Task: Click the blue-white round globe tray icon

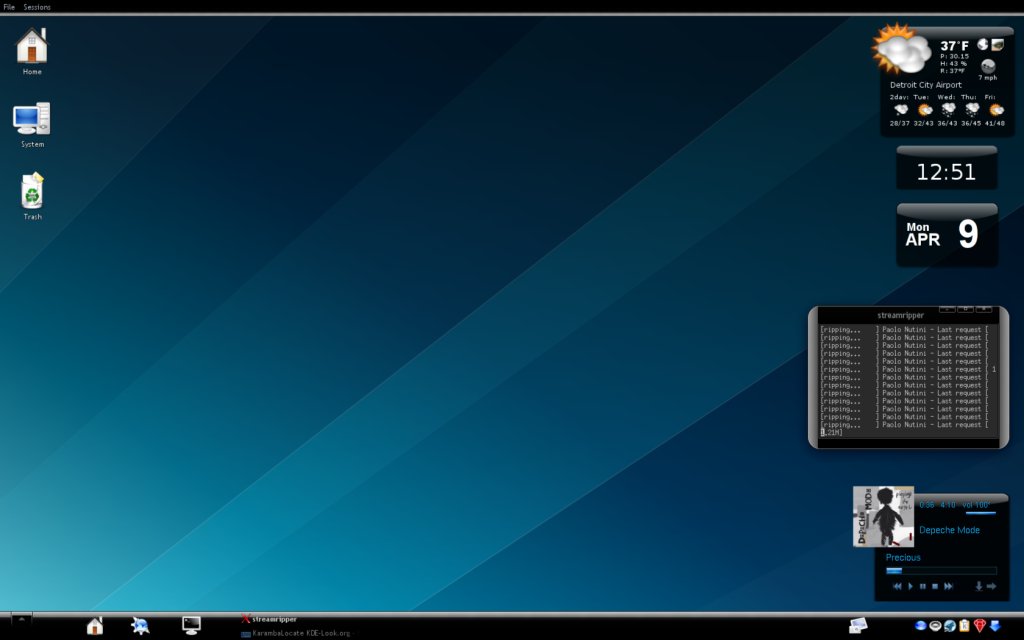Action: point(950,626)
